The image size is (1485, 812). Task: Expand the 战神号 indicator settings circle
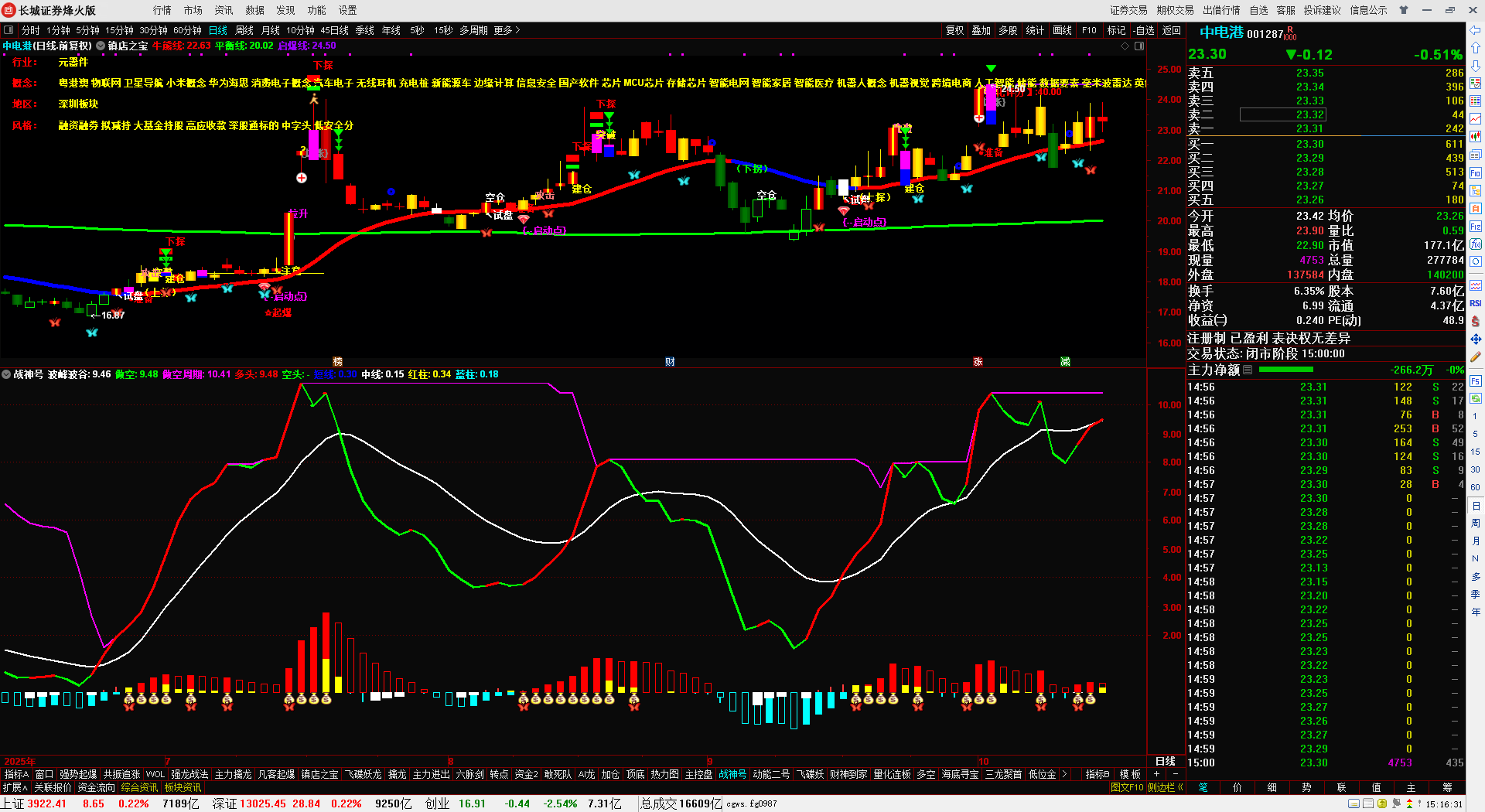6,374
